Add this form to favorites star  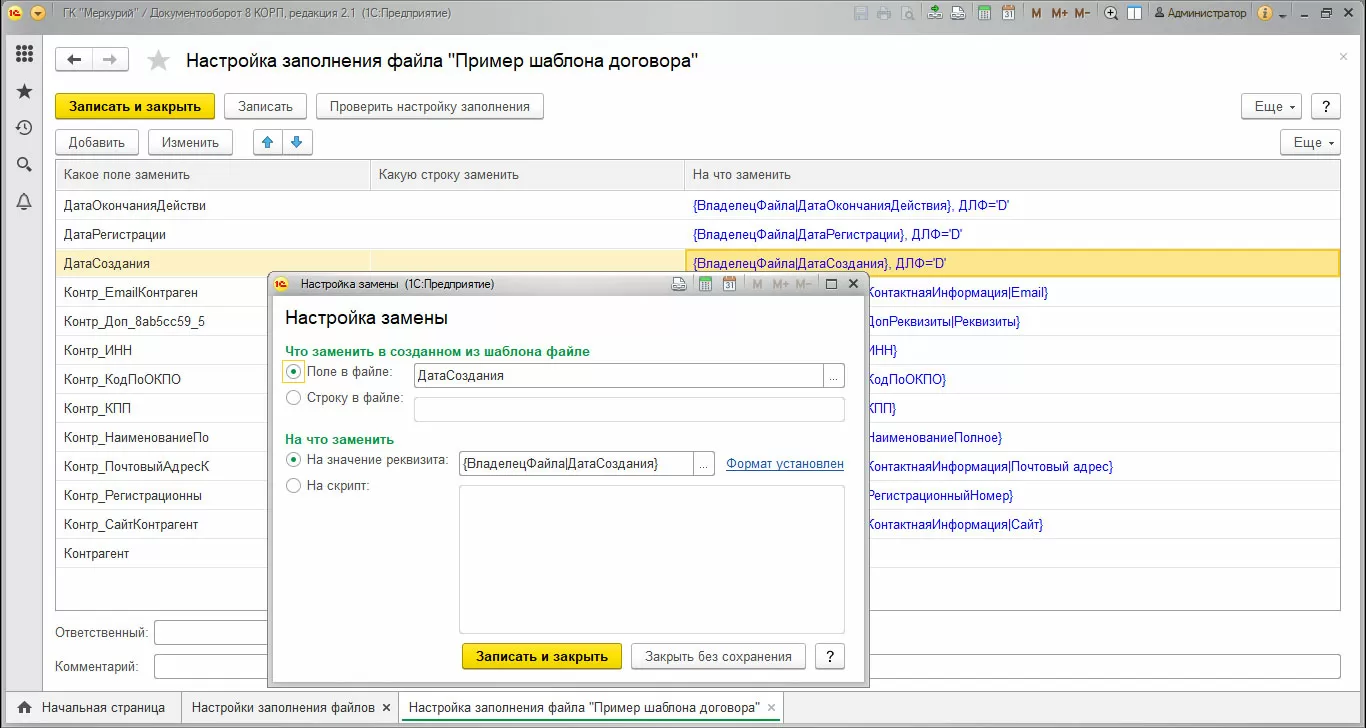point(158,61)
